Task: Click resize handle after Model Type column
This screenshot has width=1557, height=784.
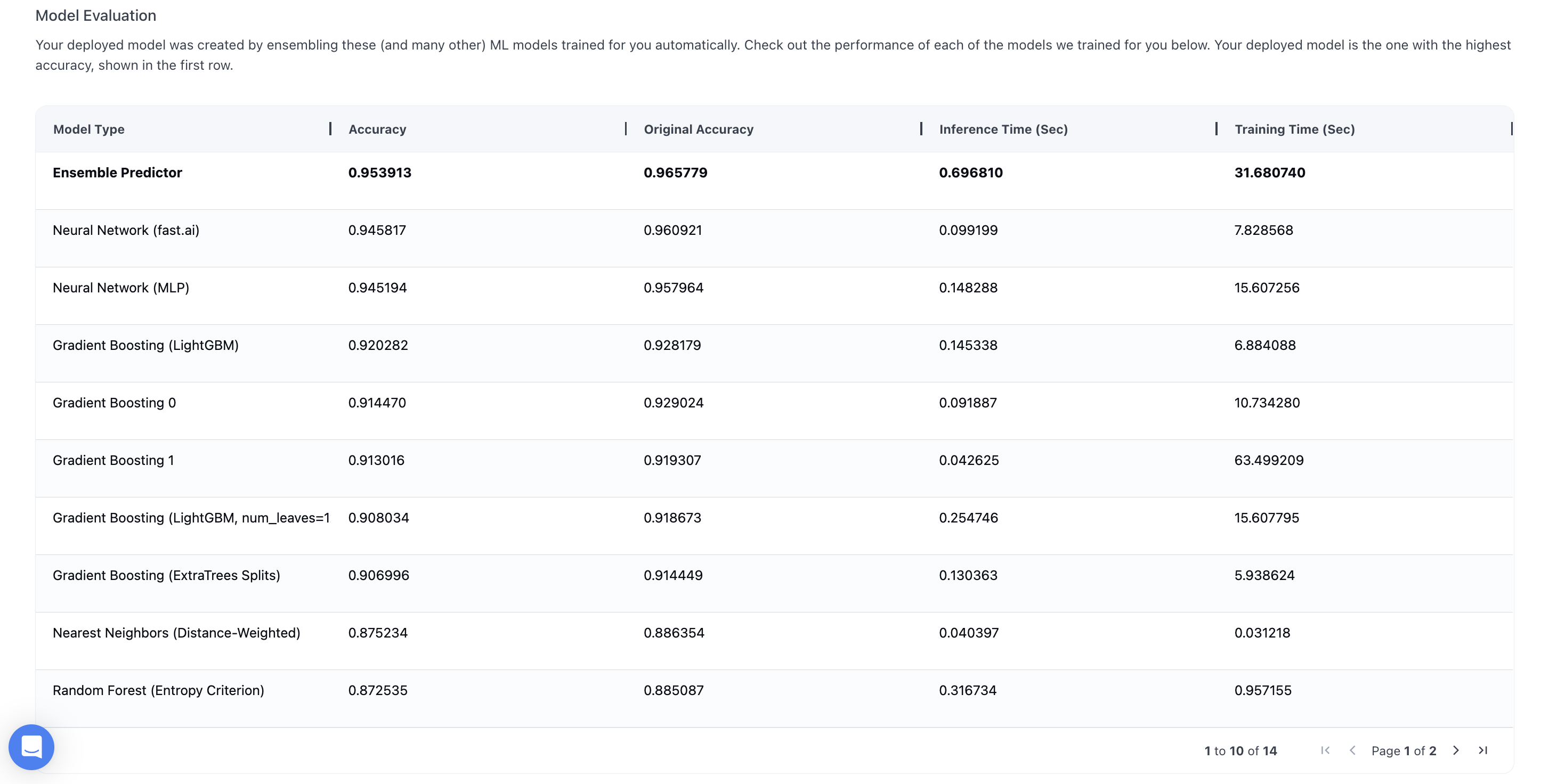Action: pyautogui.click(x=330, y=129)
